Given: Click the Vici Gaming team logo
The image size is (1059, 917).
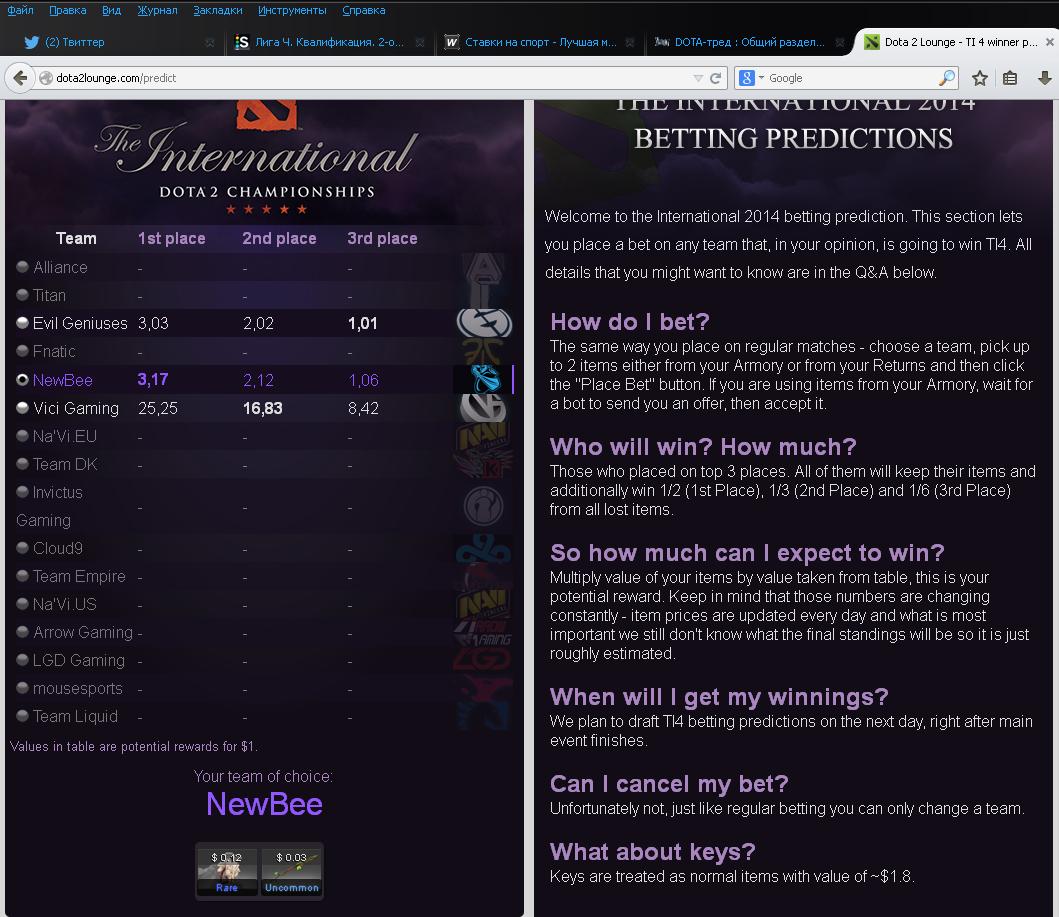Looking at the screenshot, I should (483, 408).
